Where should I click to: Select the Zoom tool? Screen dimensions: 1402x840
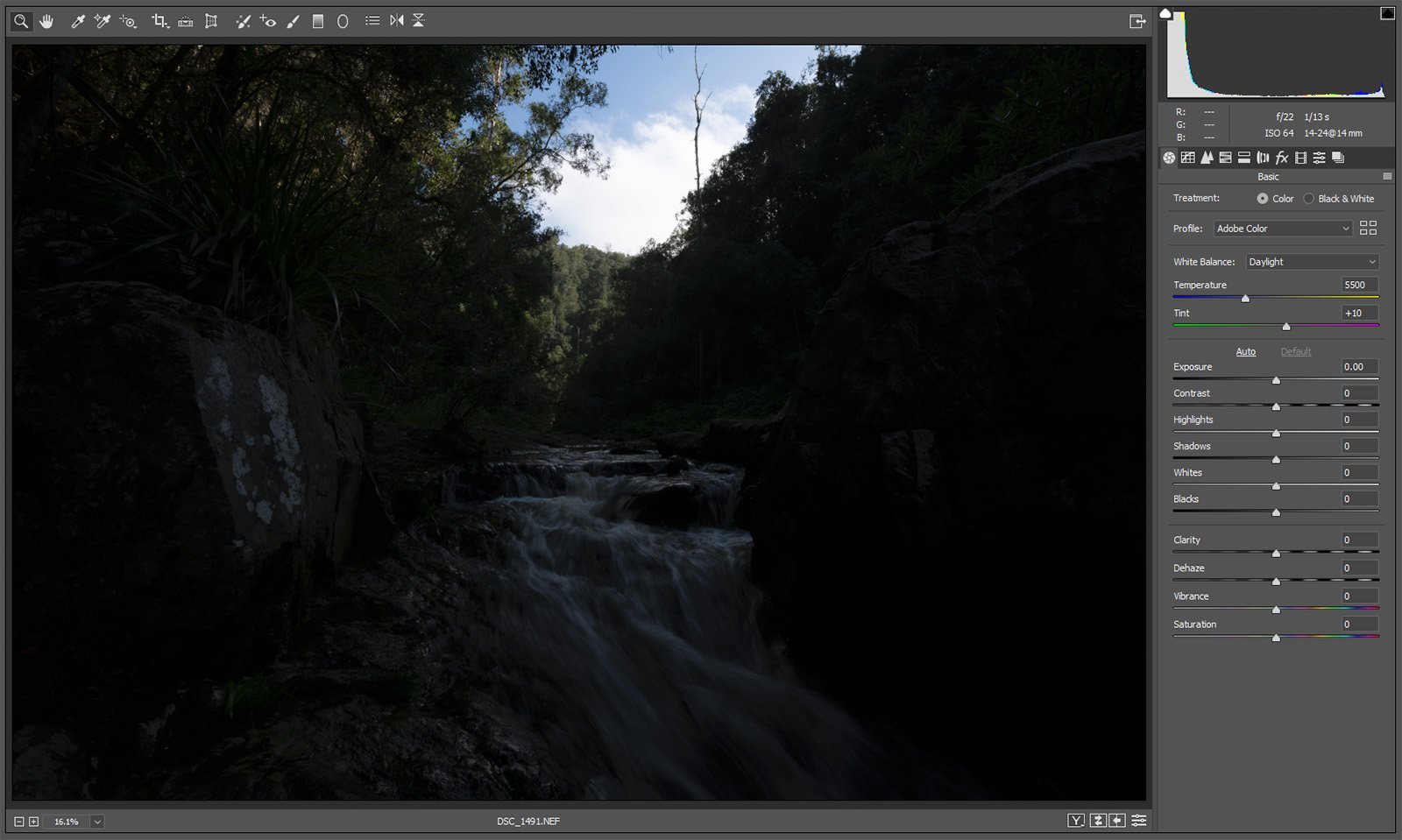tap(21, 21)
